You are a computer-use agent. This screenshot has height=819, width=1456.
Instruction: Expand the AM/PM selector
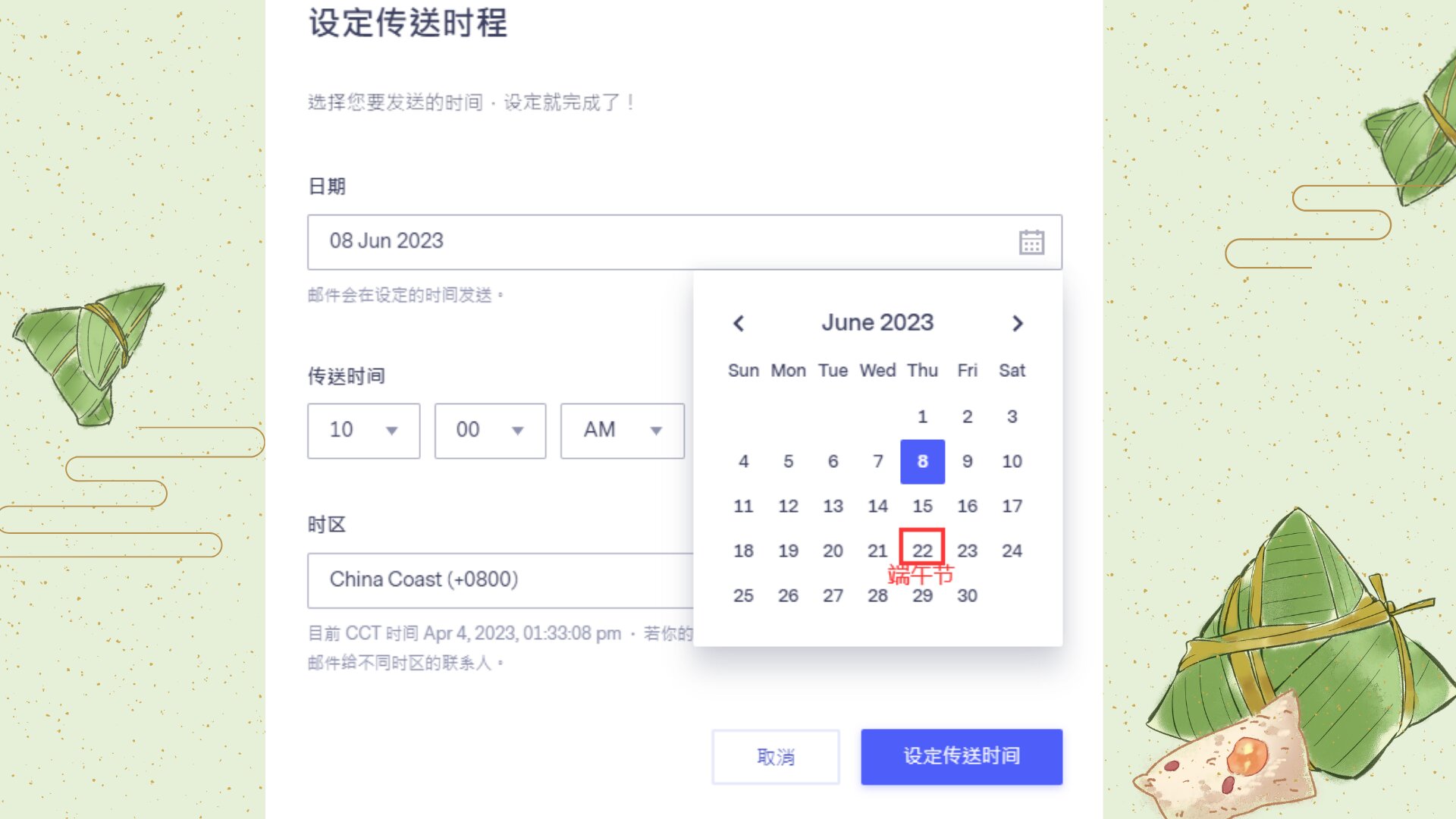[622, 431]
